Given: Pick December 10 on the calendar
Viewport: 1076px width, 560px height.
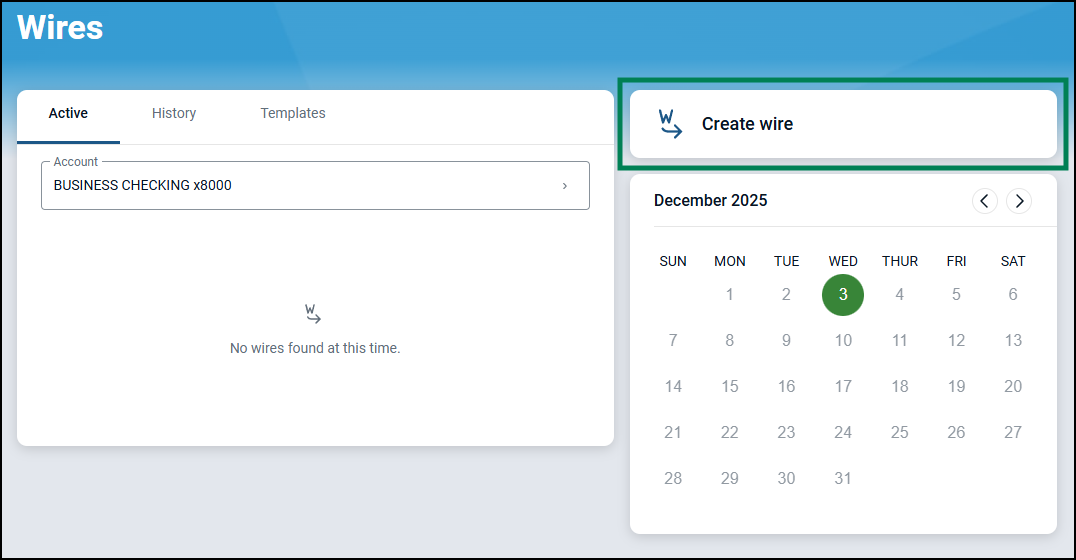Looking at the screenshot, I should click(843, 341).
